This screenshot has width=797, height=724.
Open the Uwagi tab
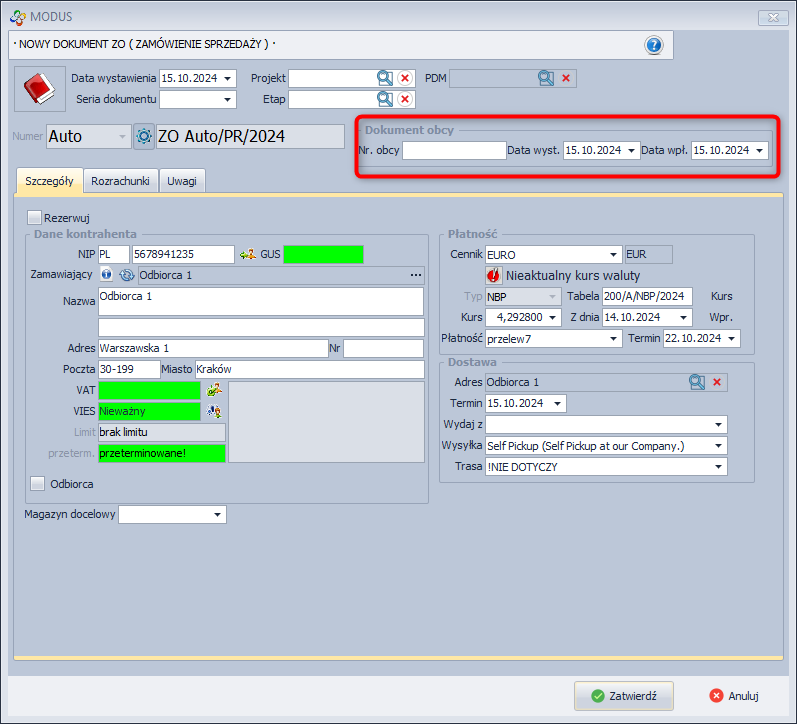click(x=182, y=180)
